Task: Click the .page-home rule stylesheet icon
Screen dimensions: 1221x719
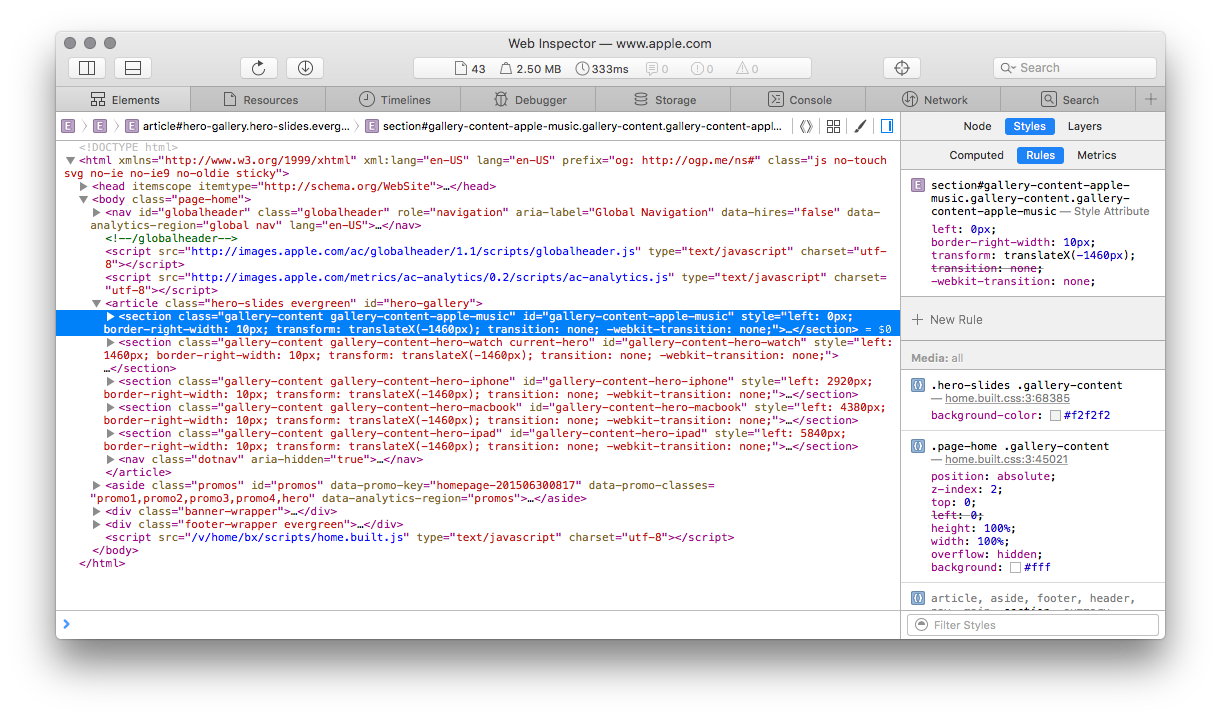Action: 918,446
